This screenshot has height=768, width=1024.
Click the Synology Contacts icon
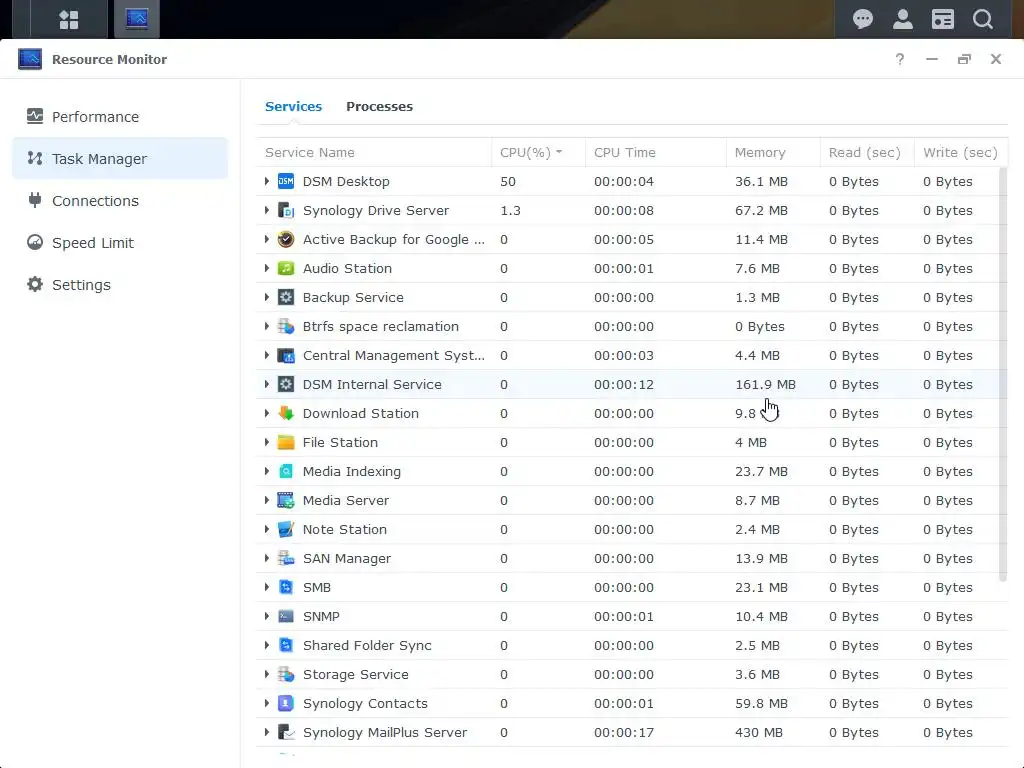click(286, 703)
